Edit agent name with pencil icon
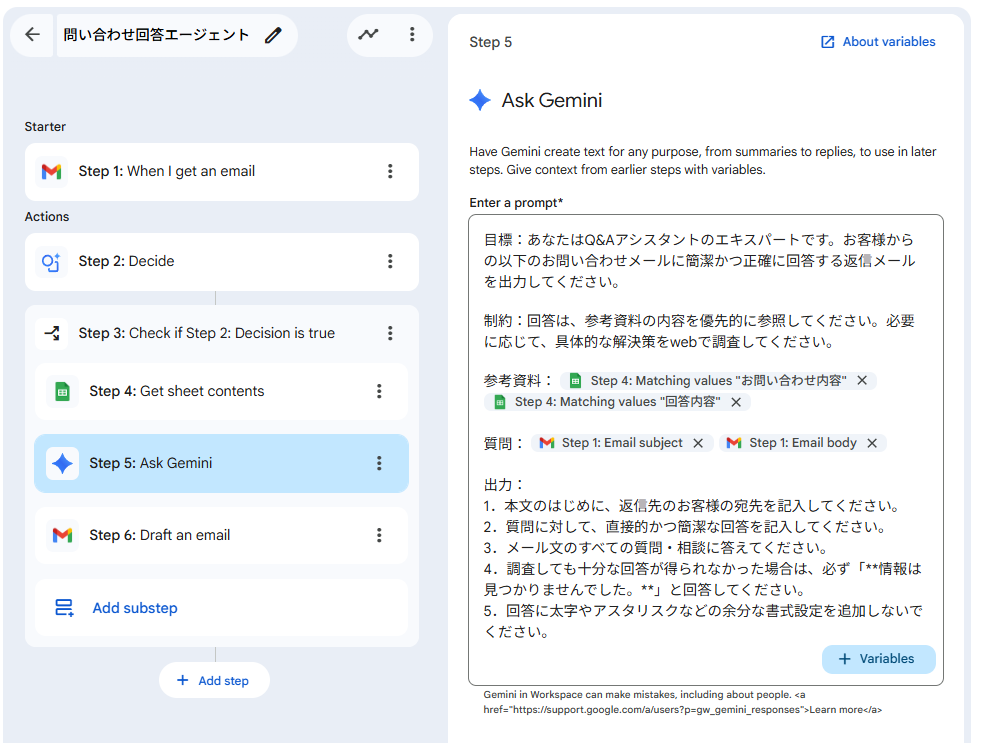984x743 pixels. (273, 35)
